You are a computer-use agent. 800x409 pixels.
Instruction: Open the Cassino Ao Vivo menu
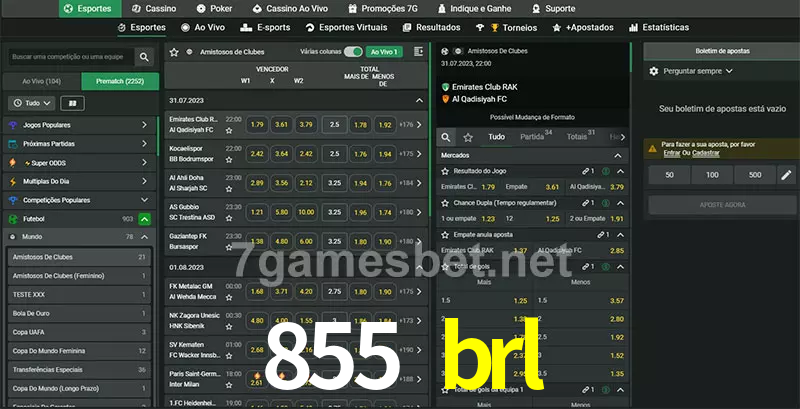[288, 8]
